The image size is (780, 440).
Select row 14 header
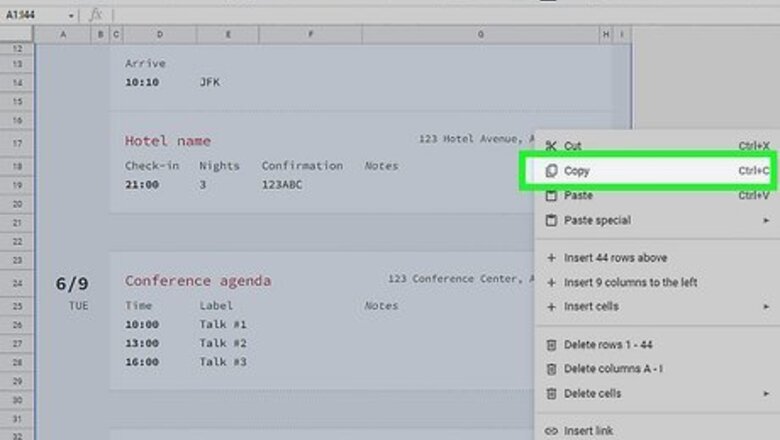tap(17, 83)
